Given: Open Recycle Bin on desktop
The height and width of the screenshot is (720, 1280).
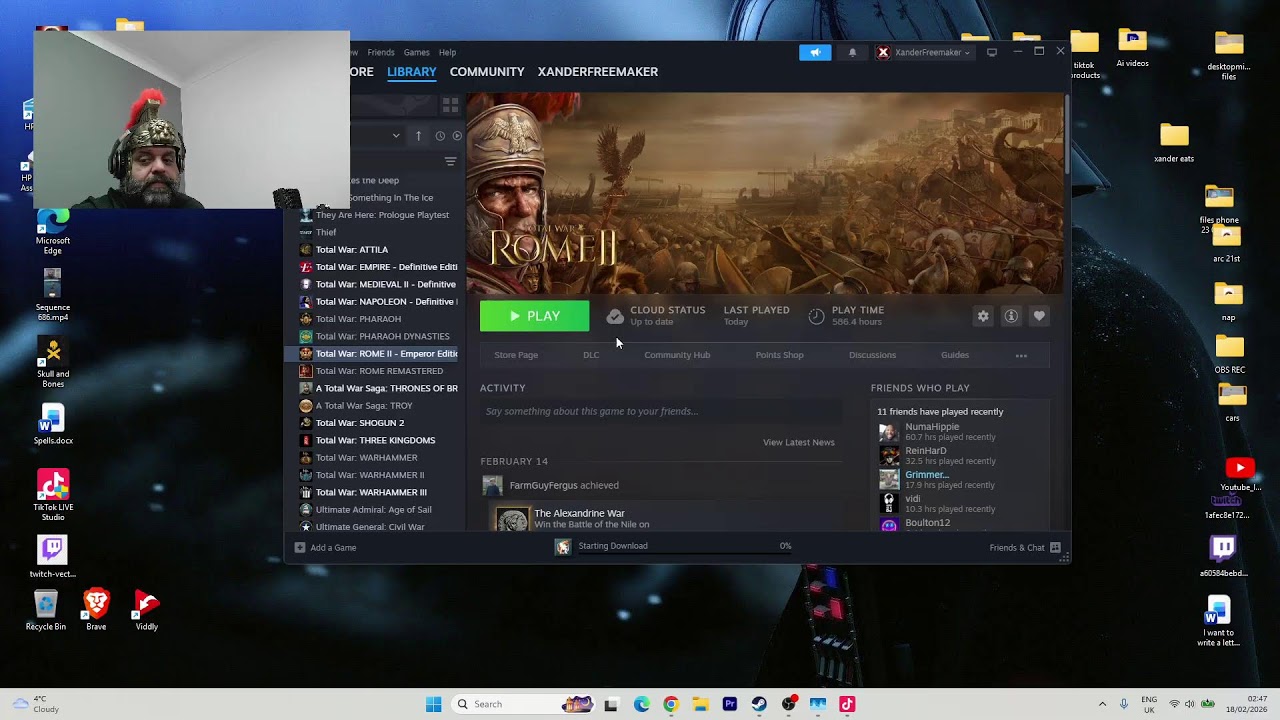Looking at the screenshot, I should (x=46, y=610).
